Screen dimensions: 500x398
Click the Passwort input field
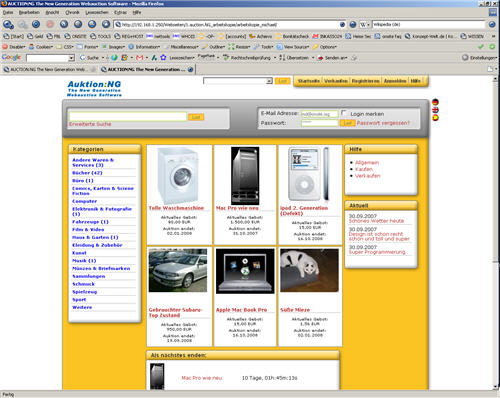320,123
